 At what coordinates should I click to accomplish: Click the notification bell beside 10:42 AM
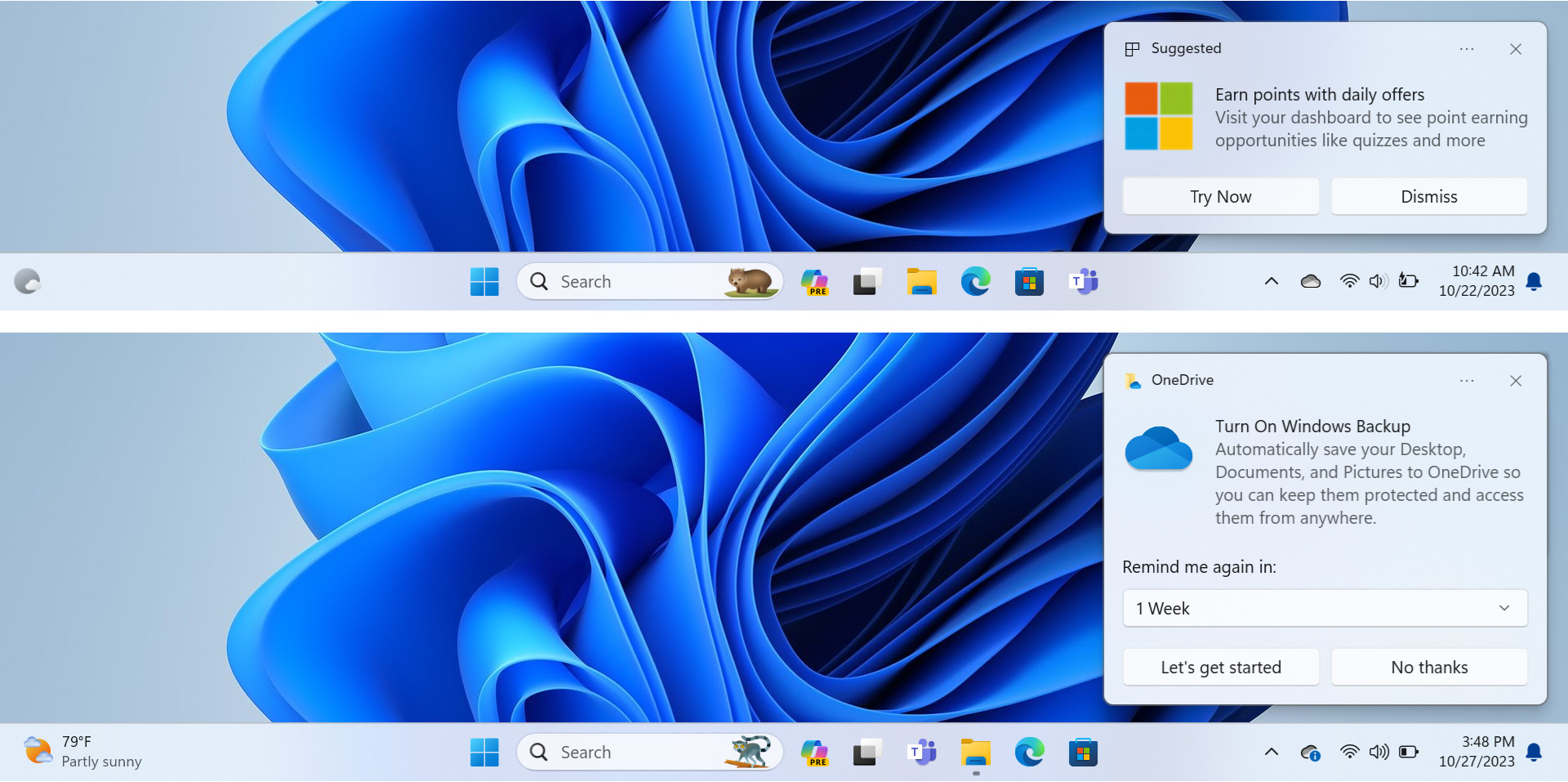pos(1534,282)
